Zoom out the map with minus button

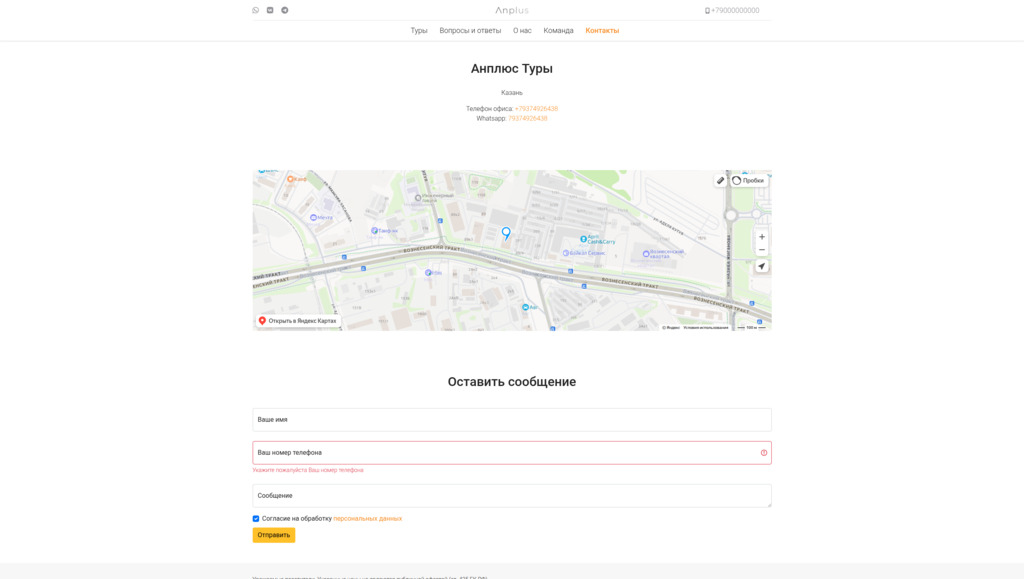click(x=762, y=250)
